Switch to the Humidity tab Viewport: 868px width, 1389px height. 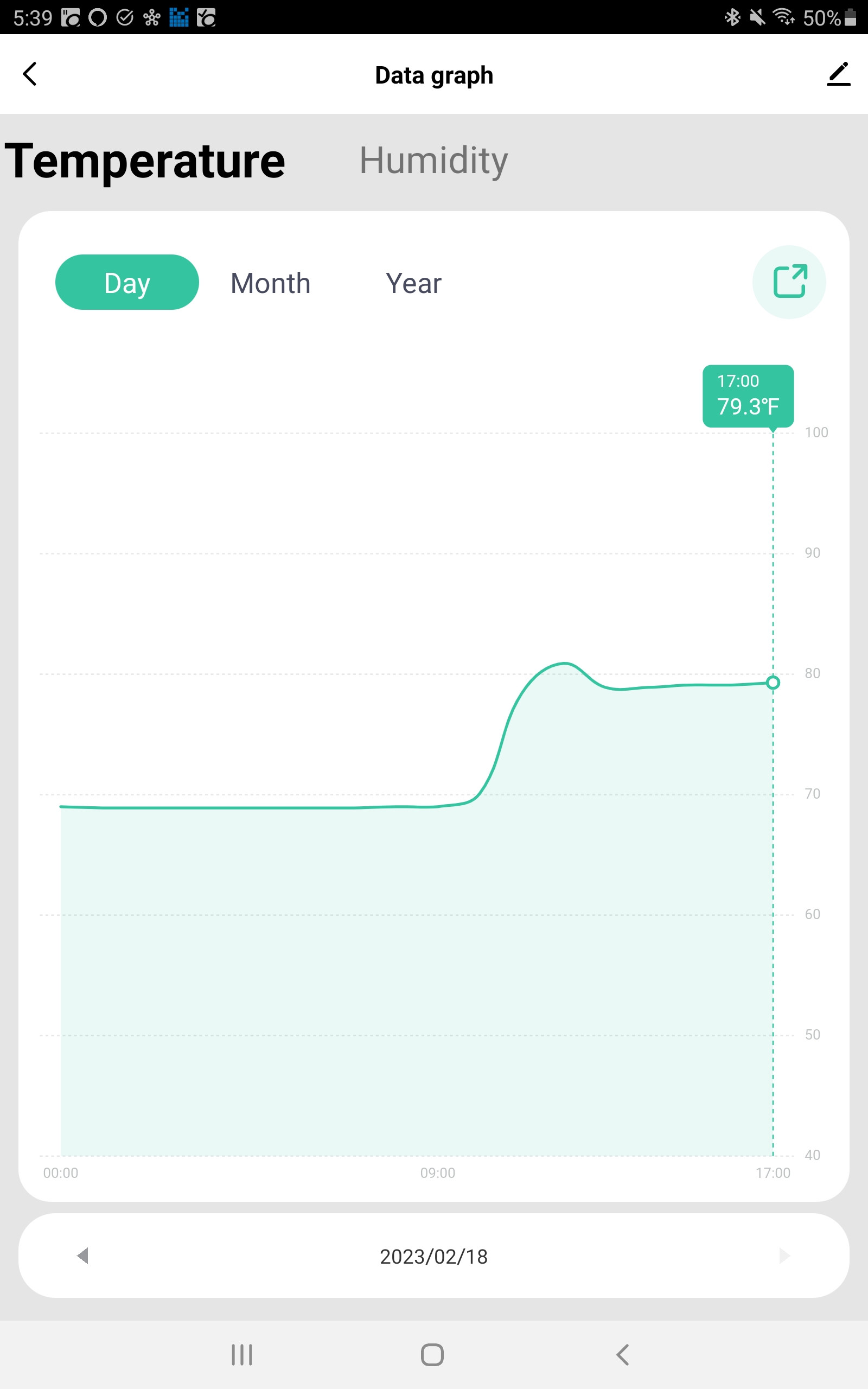coord(433,160)
